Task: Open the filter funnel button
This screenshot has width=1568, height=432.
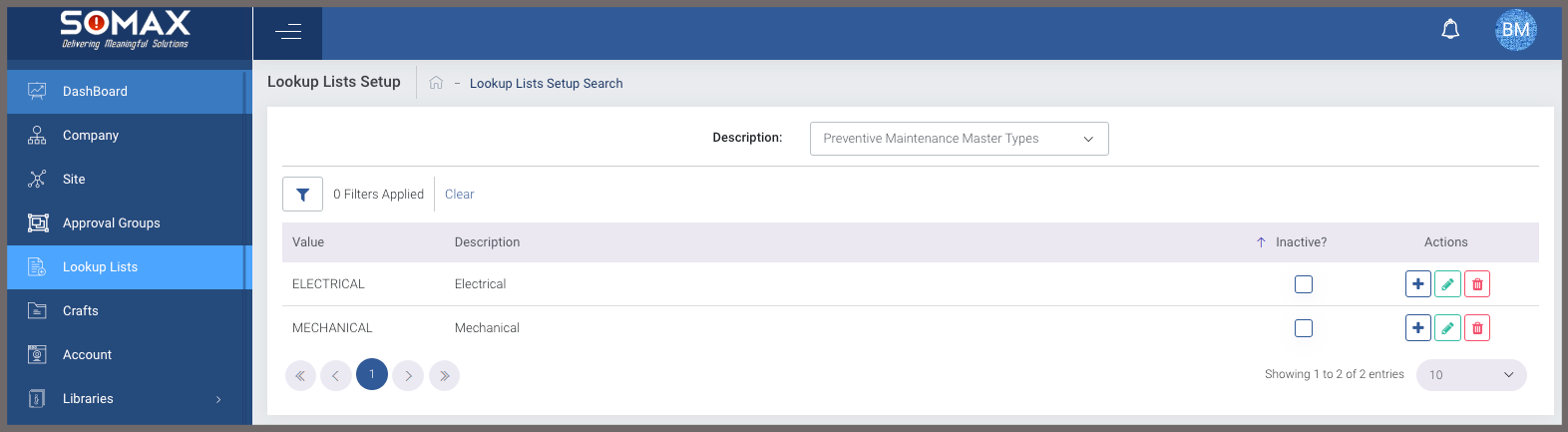Action: [x=302, y=195]
